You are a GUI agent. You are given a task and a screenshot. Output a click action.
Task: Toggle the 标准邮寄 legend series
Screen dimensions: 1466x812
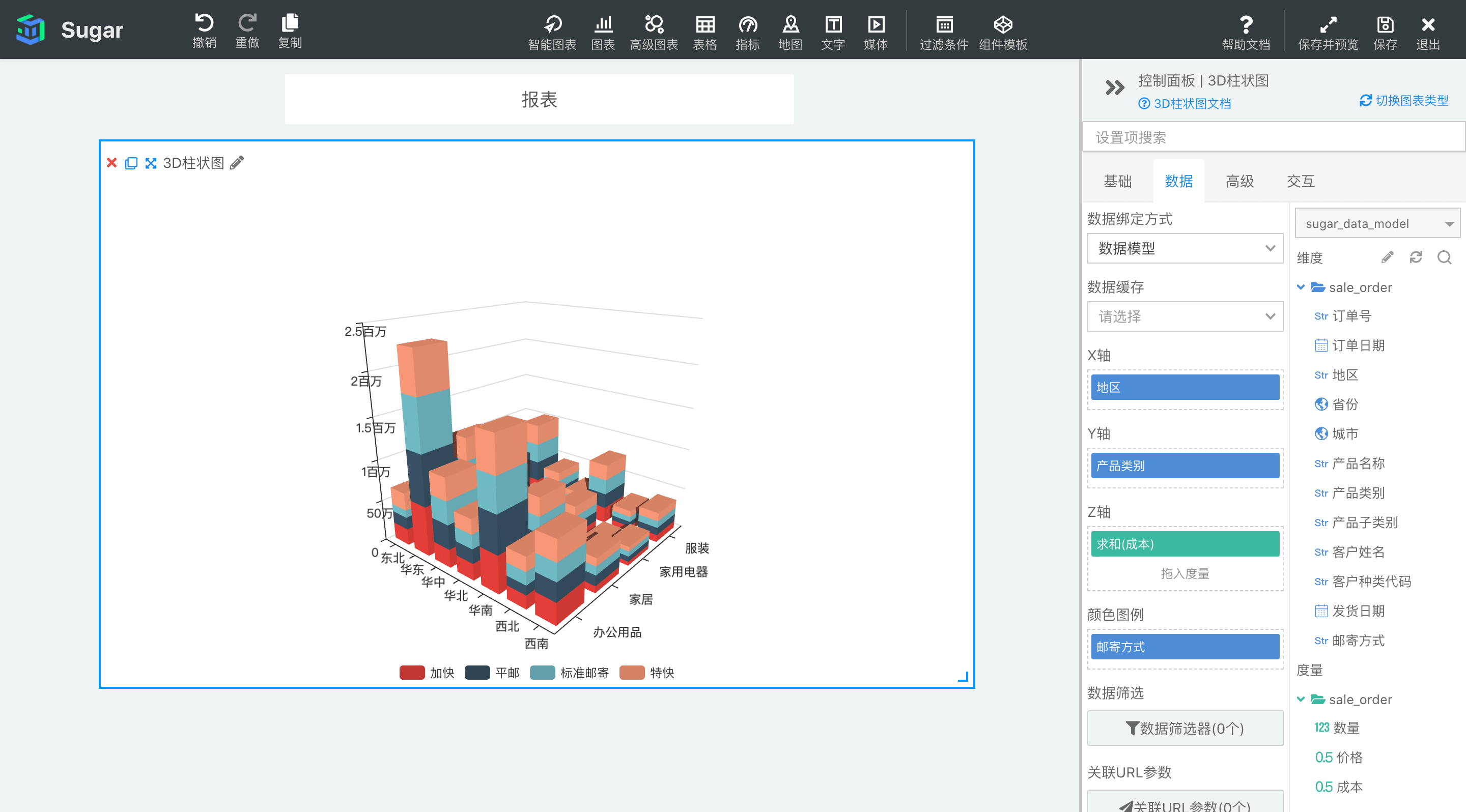click(x=570, y=673)
